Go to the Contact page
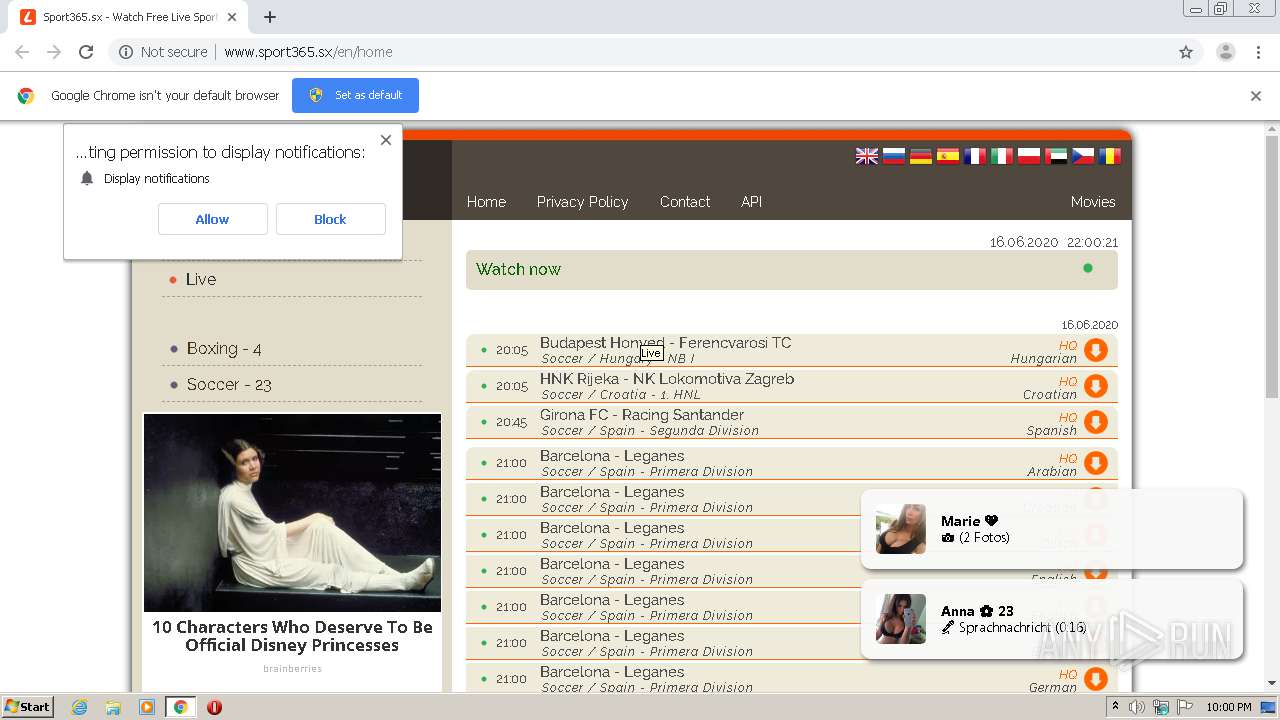Image resolution: width=1280 pixels, height=720 pixels. [685, 202]
